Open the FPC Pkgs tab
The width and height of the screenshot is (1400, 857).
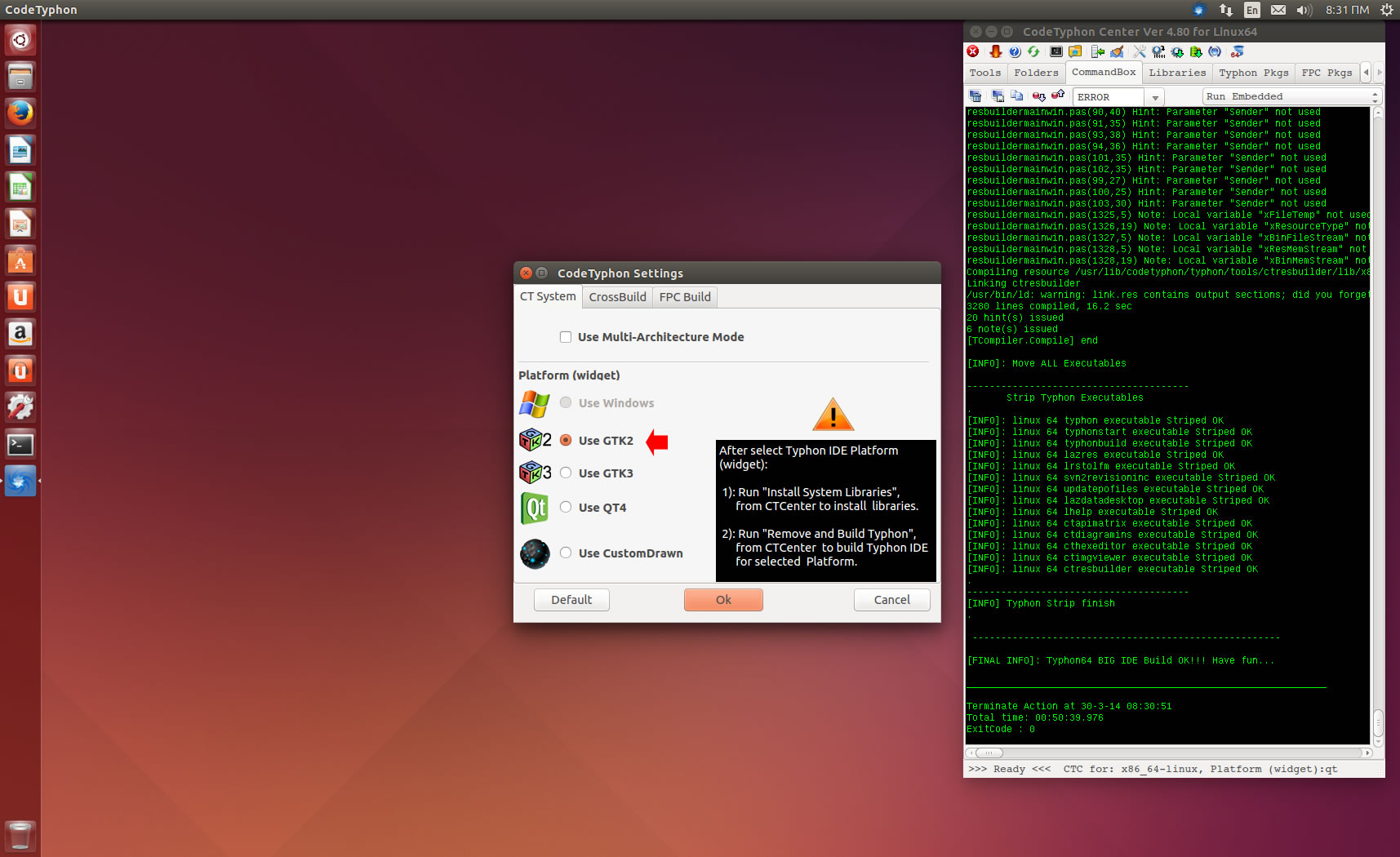[x=1327, y=73]
